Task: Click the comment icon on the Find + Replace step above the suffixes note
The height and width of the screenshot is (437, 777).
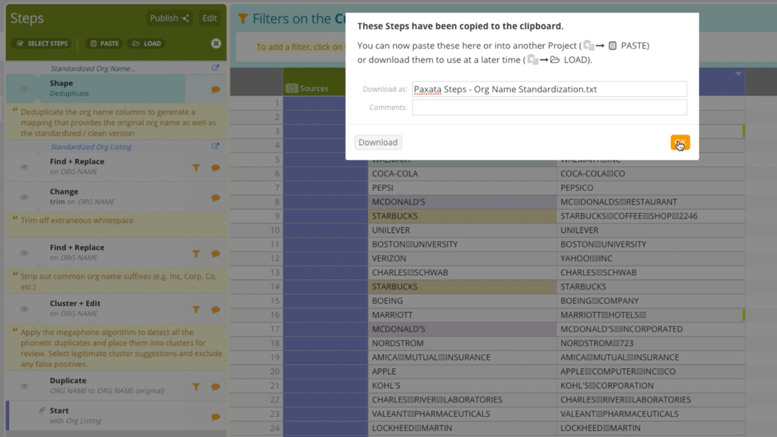Action: click(x=216, y=254)
